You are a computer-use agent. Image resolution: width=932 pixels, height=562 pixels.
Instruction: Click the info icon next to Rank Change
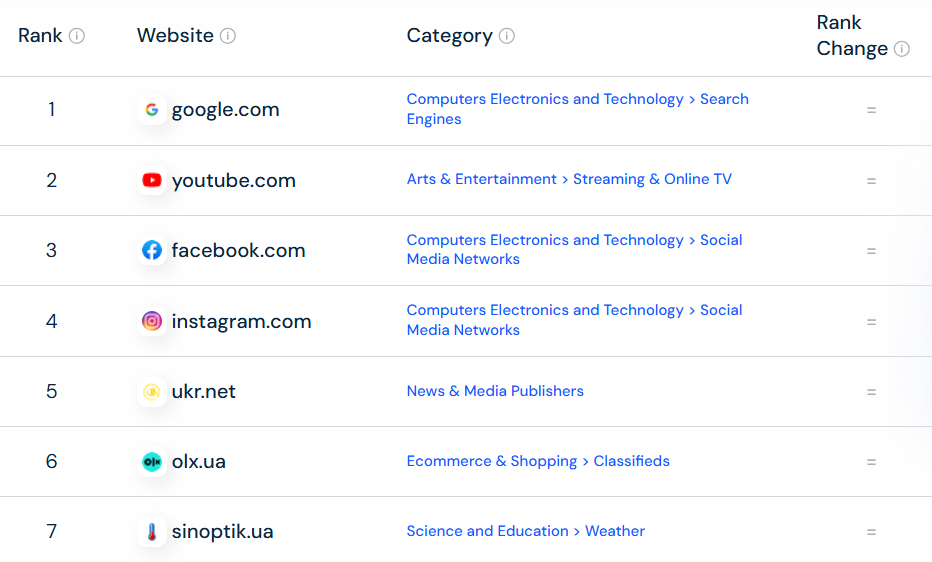(x=901, y=49)
